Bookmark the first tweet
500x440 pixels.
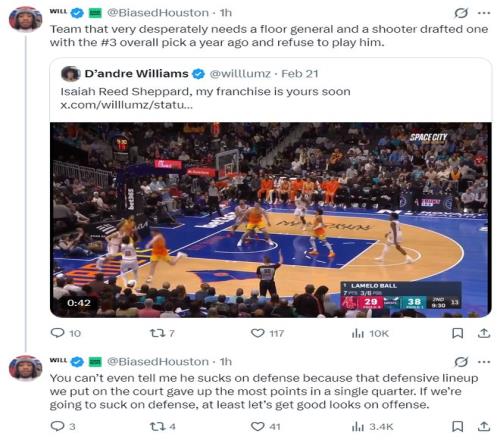[457, 333]
